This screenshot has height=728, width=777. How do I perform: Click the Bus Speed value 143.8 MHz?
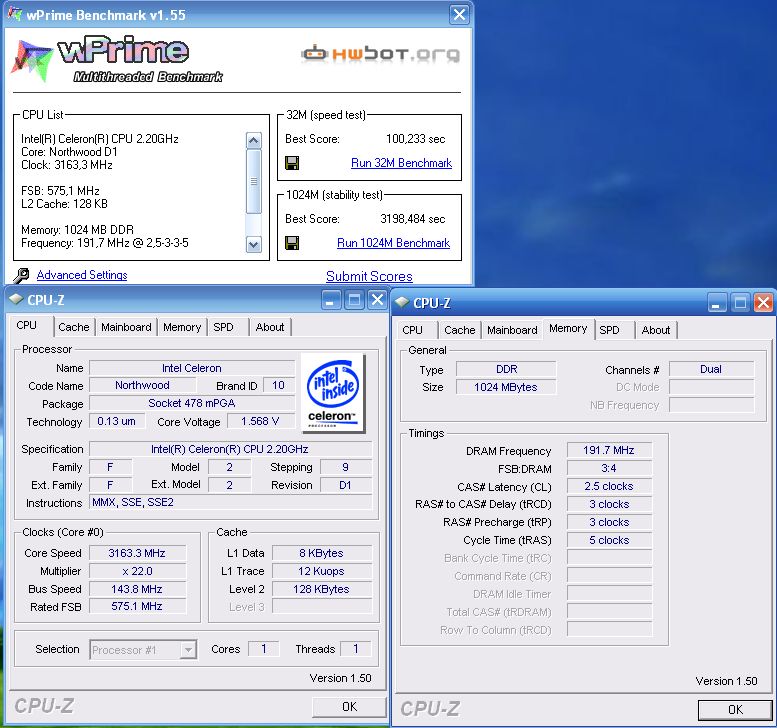pyautogui.click(x=137, y=589)
